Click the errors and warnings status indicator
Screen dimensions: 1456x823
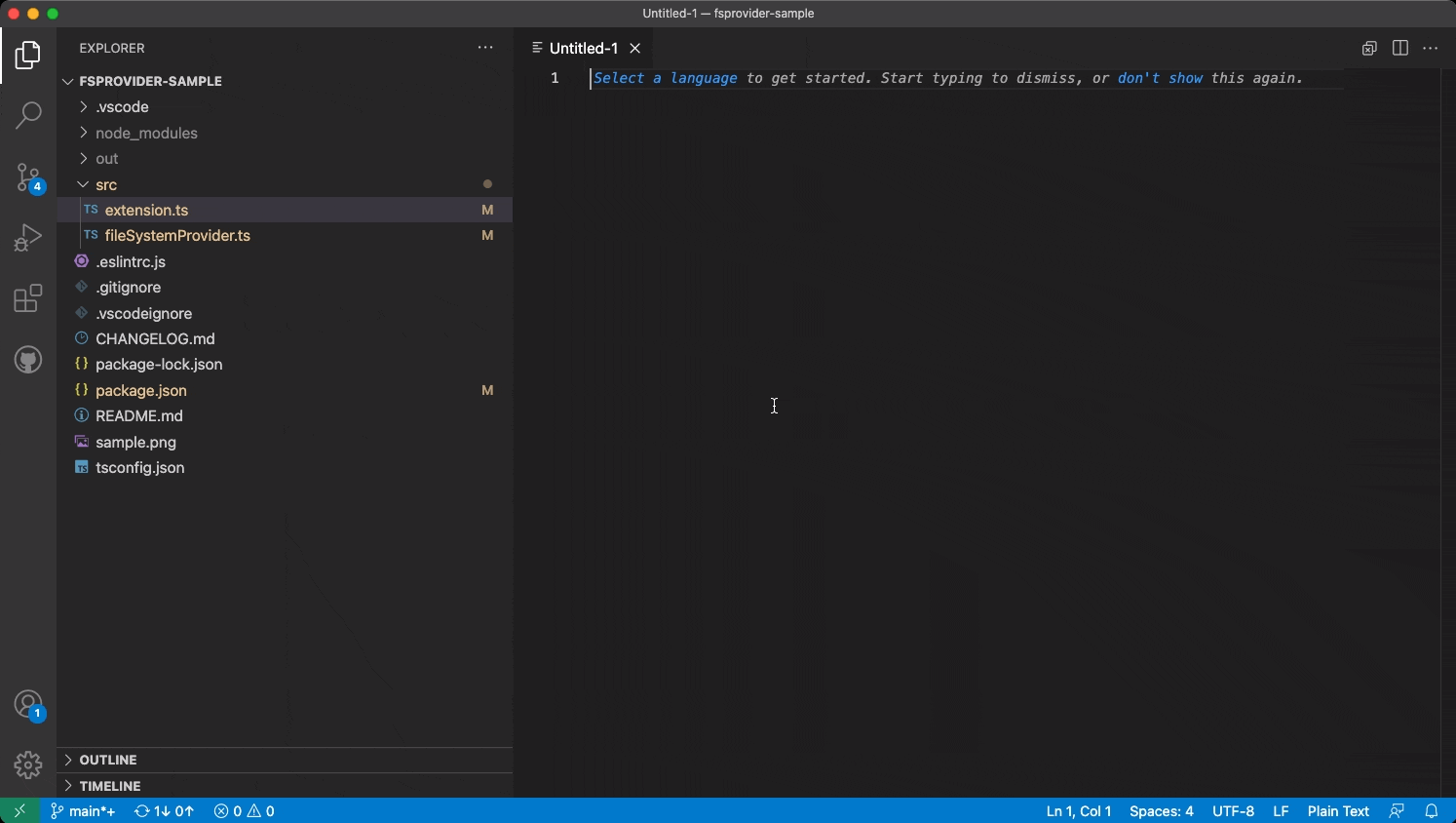click(x=243, y=810)
